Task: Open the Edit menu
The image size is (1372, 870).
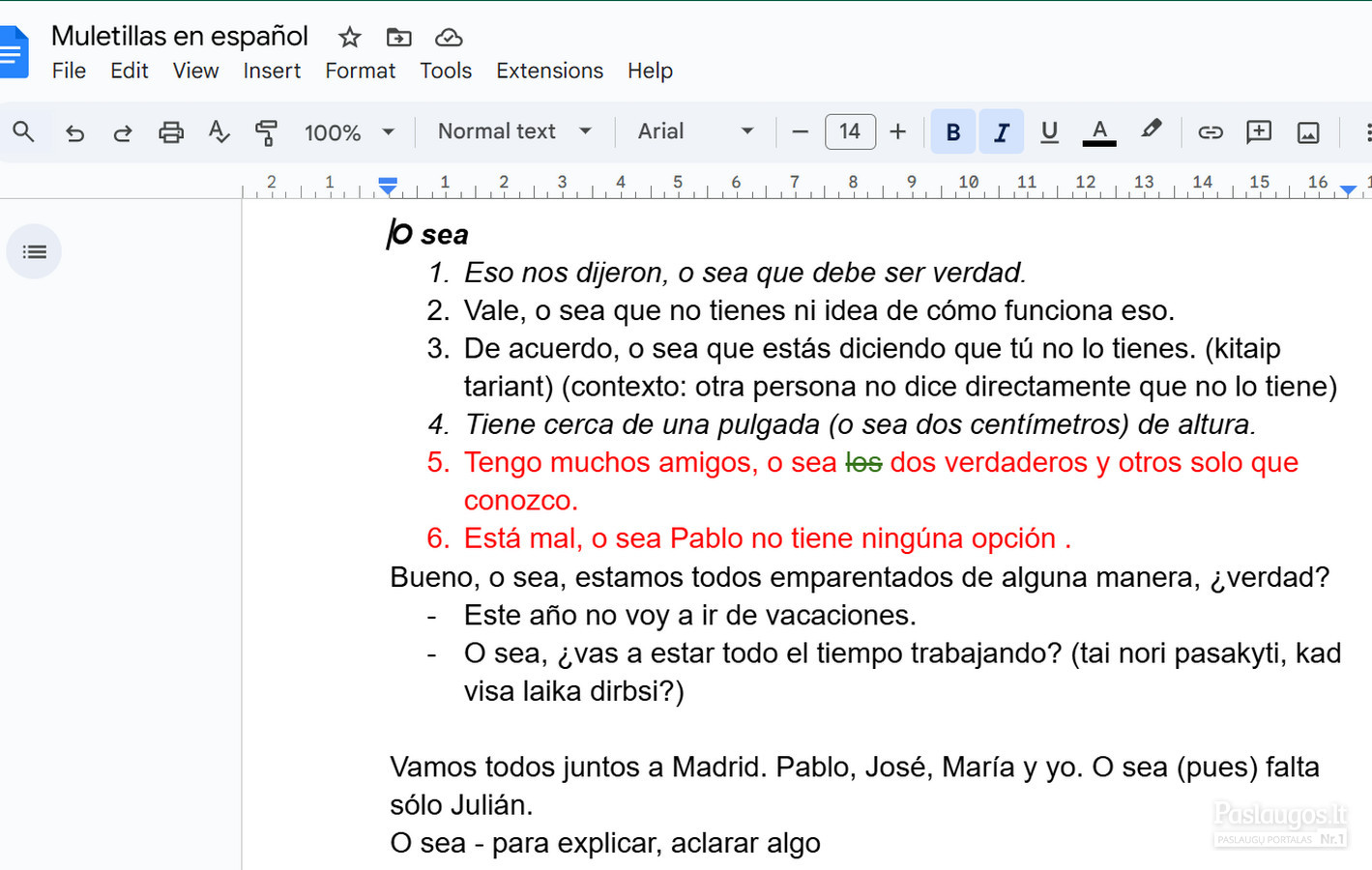Action: click(x=129, y=71)
